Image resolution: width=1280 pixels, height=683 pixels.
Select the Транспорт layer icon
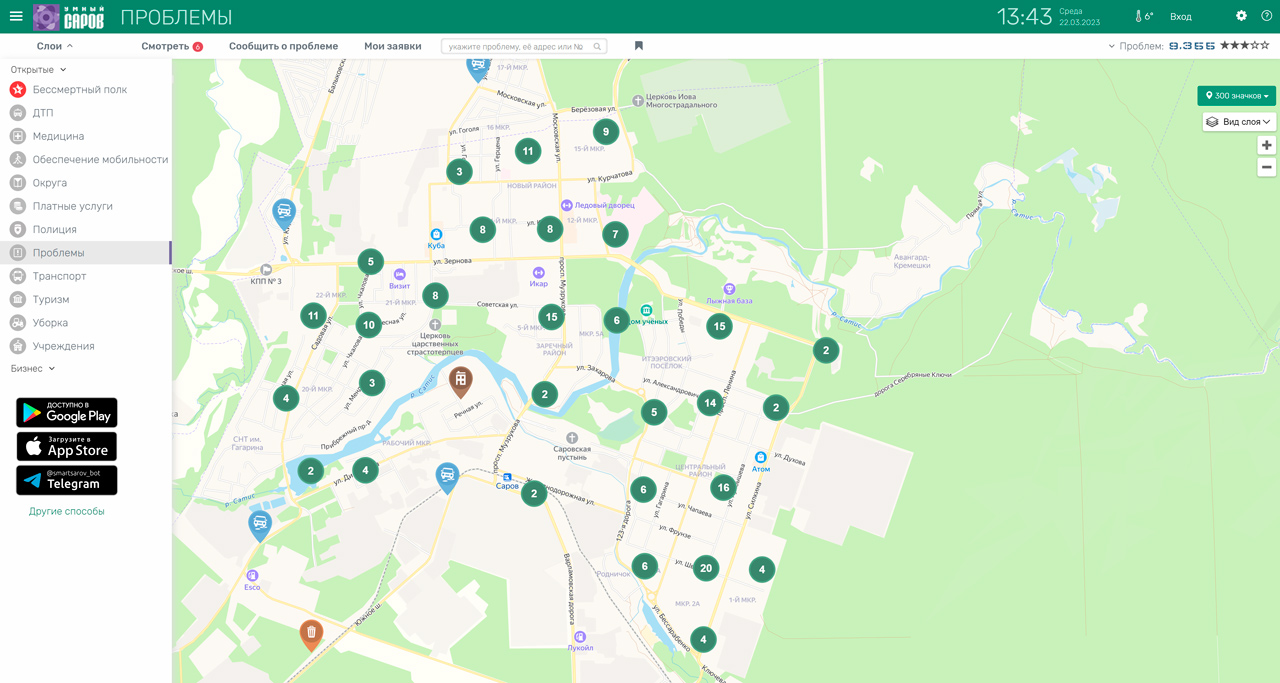point(17,276)
